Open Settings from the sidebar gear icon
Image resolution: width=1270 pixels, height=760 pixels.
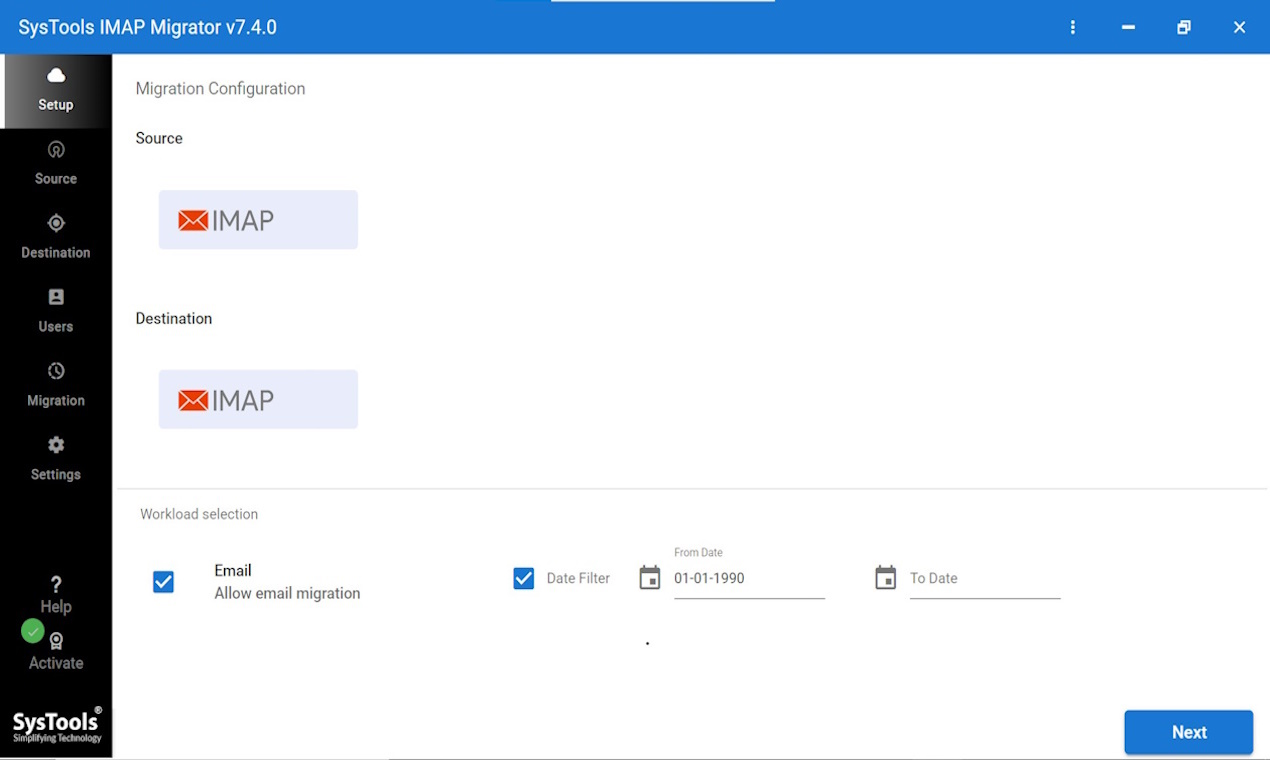pos(55,445)
